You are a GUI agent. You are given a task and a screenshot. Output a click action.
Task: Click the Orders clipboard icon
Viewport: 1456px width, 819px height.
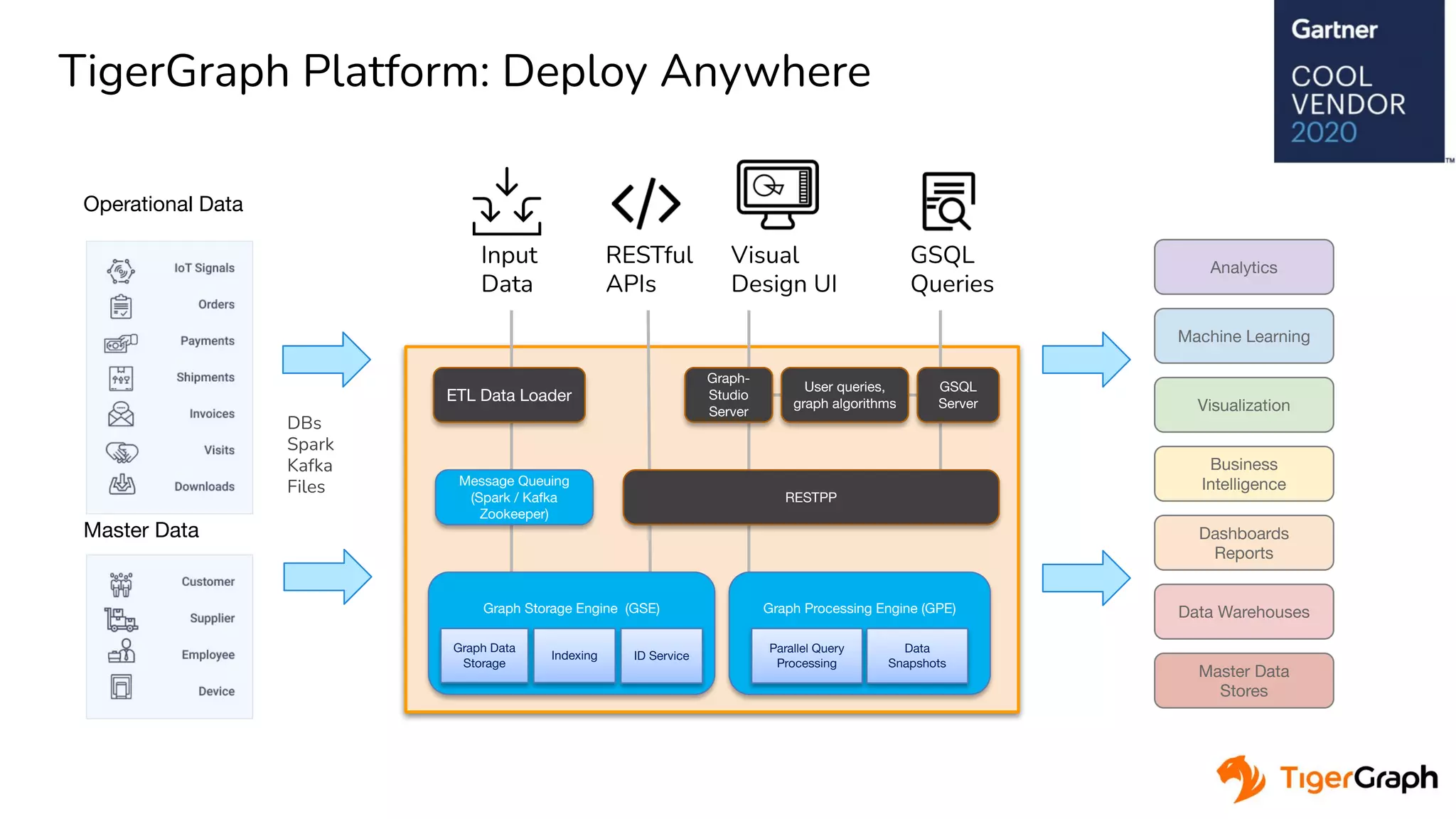click(x=121, y=306)
